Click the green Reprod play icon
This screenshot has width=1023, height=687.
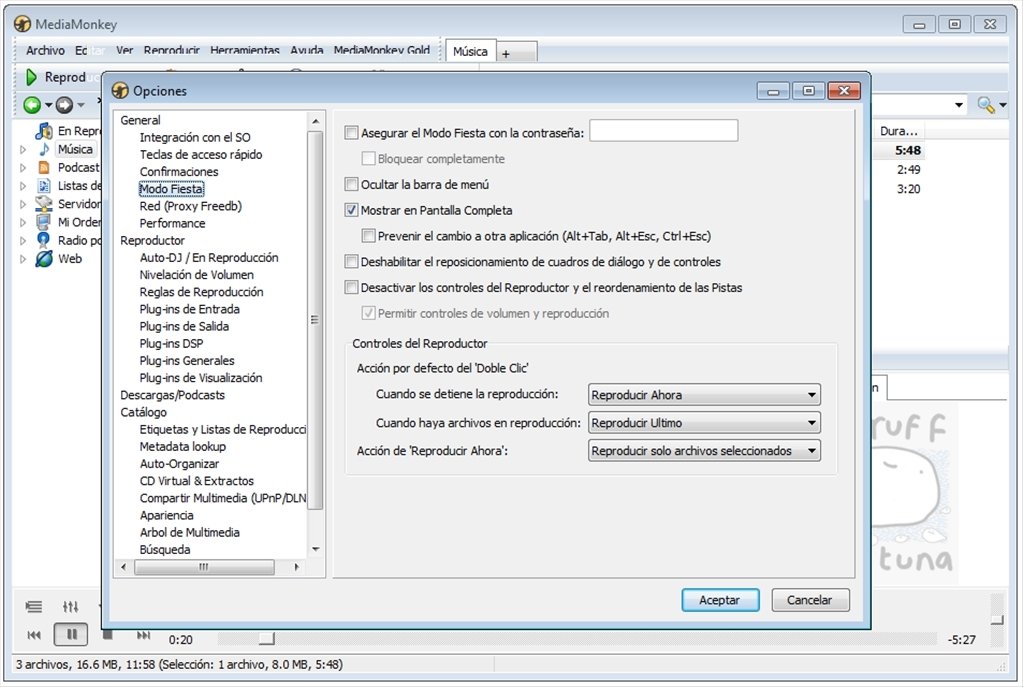click(x=31, y=77)
